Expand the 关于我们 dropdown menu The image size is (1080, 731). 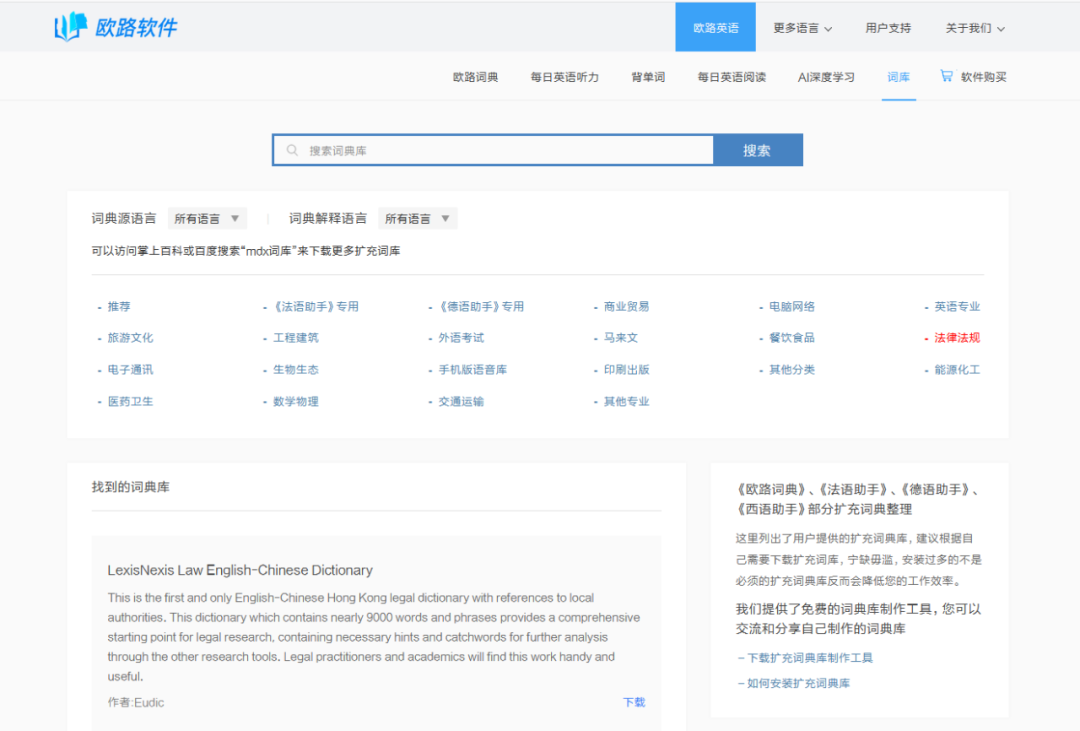point(975,28)
